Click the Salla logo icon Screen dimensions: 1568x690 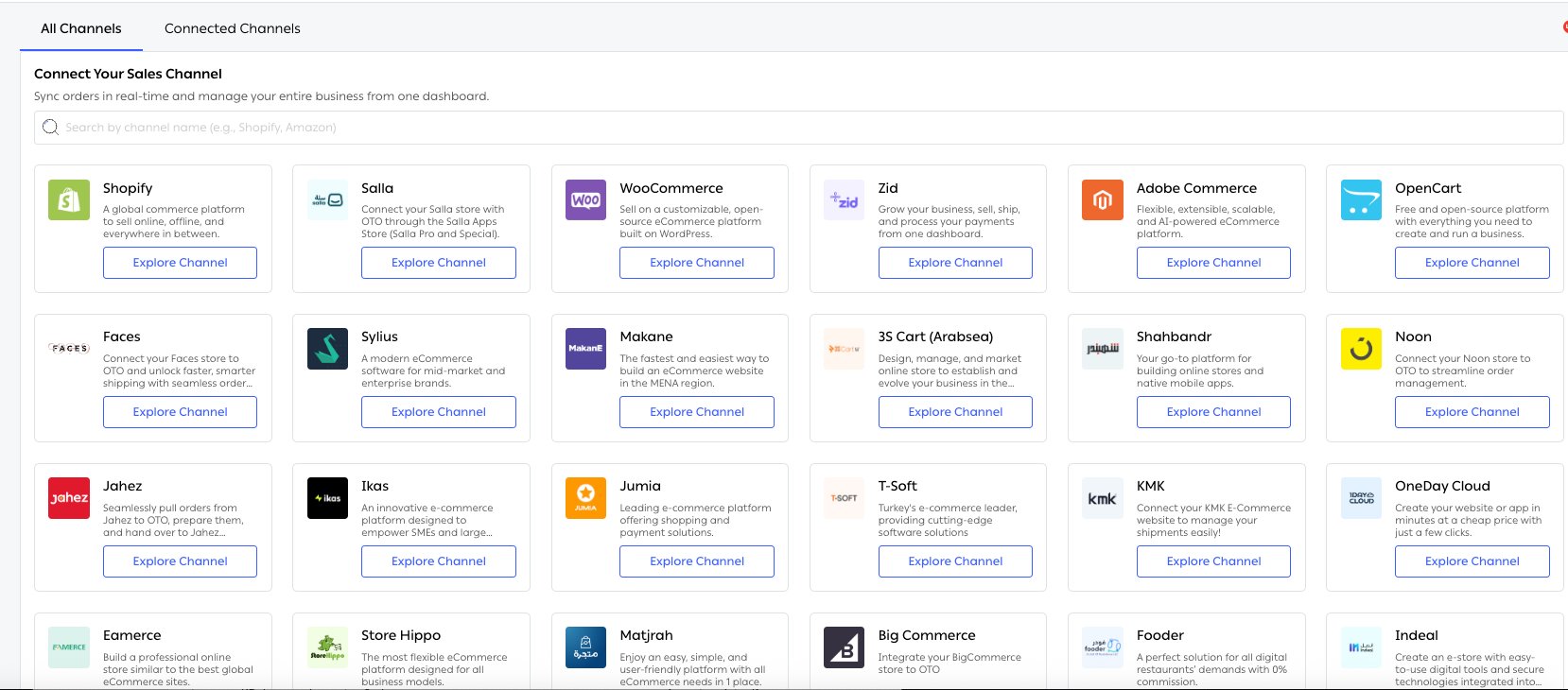[327, 200]
